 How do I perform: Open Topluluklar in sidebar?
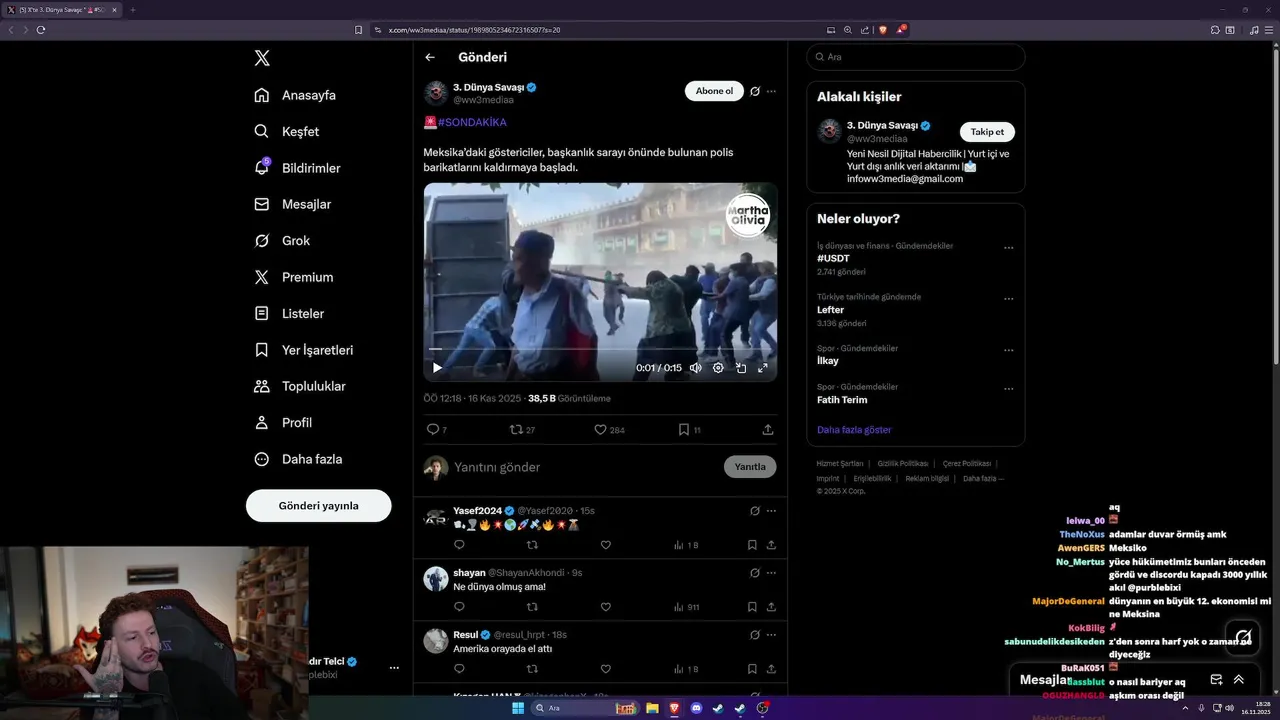pyautogui.click(x=300, y=386)
